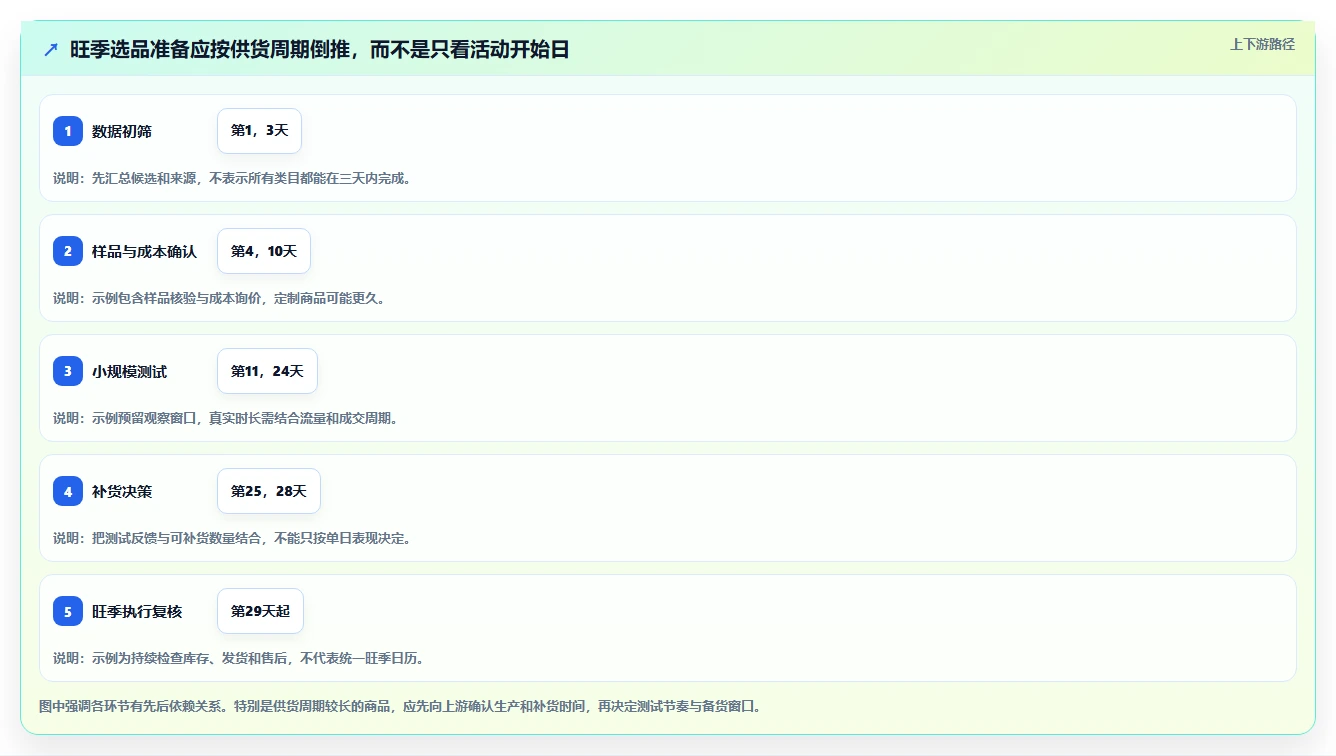
Task: Click the 上下游路径 label
Action: [1262, 44]
